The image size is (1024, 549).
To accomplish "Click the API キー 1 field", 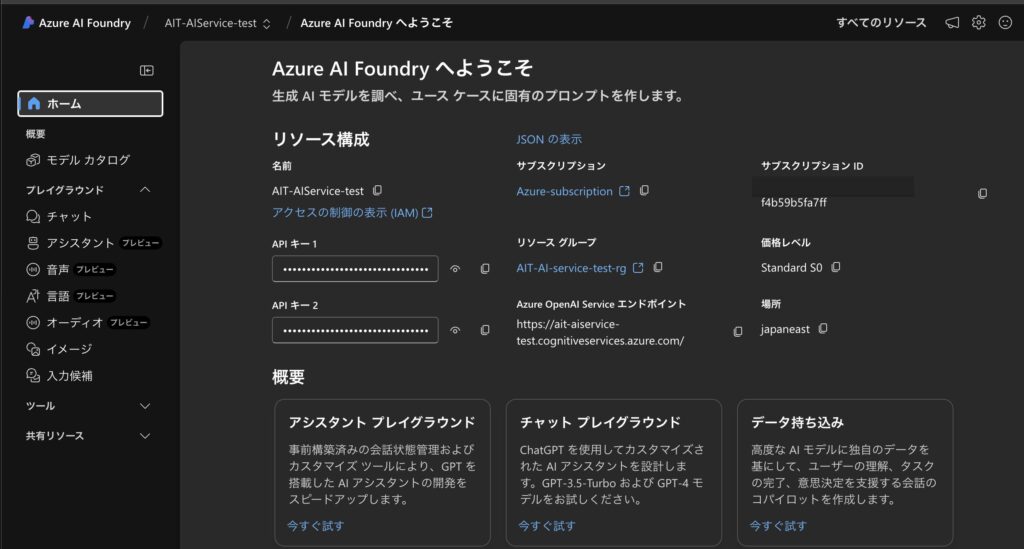I will coord(355,269).
